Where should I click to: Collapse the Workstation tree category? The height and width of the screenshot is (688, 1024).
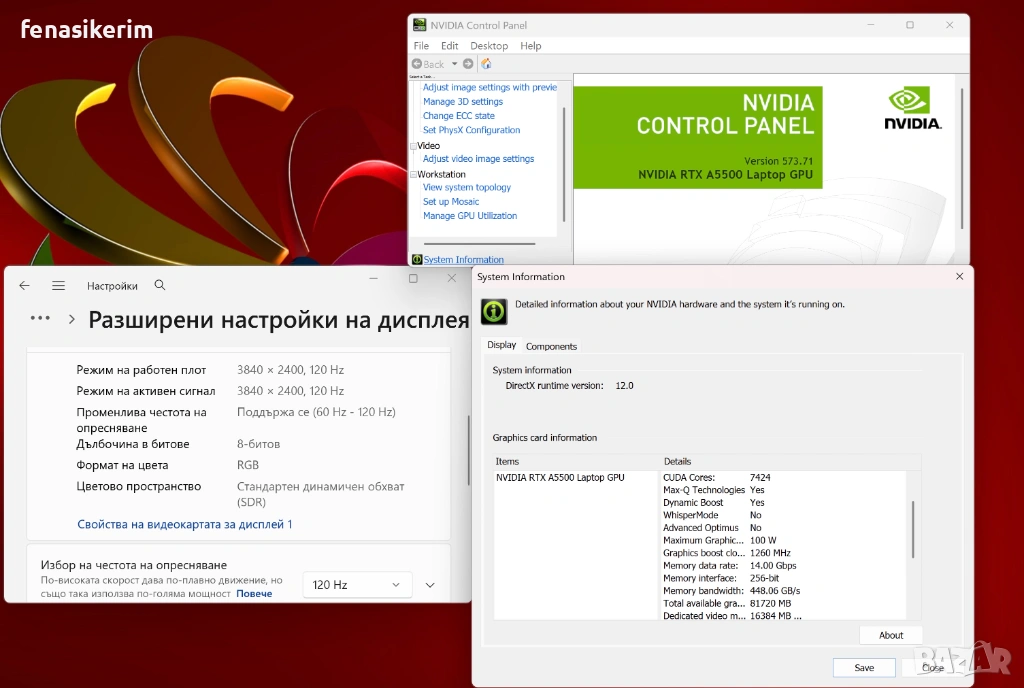pos(414,175)
